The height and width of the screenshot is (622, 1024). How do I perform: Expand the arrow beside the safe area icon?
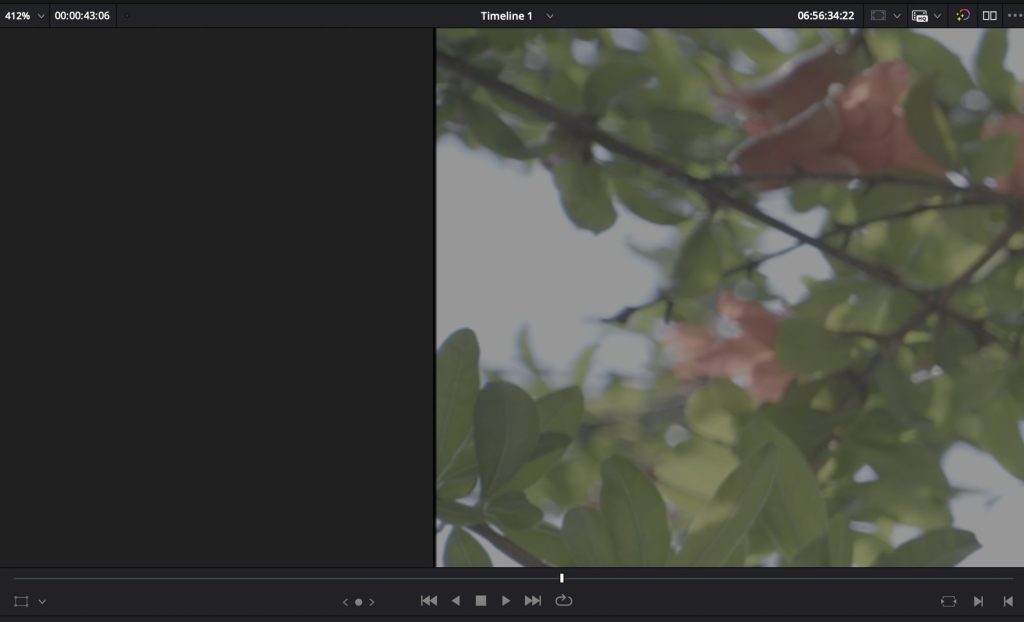click(x=897, y=16)
